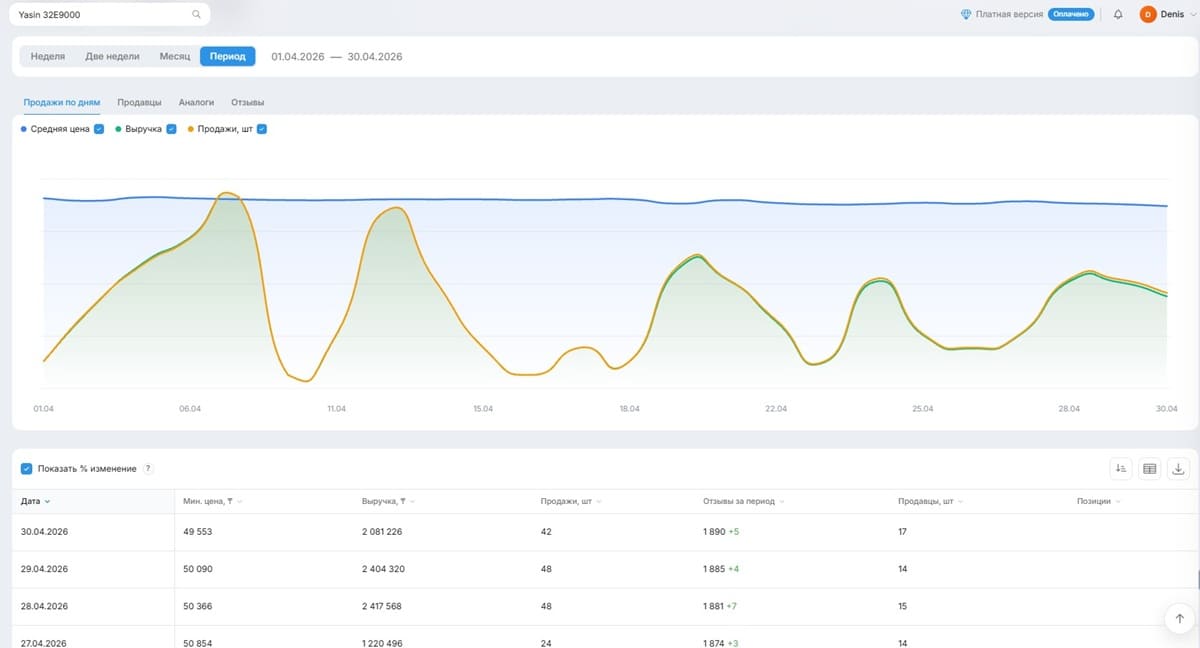
Task: Sort by Отзывы за период column header
Action: click(x=744, y=501)
